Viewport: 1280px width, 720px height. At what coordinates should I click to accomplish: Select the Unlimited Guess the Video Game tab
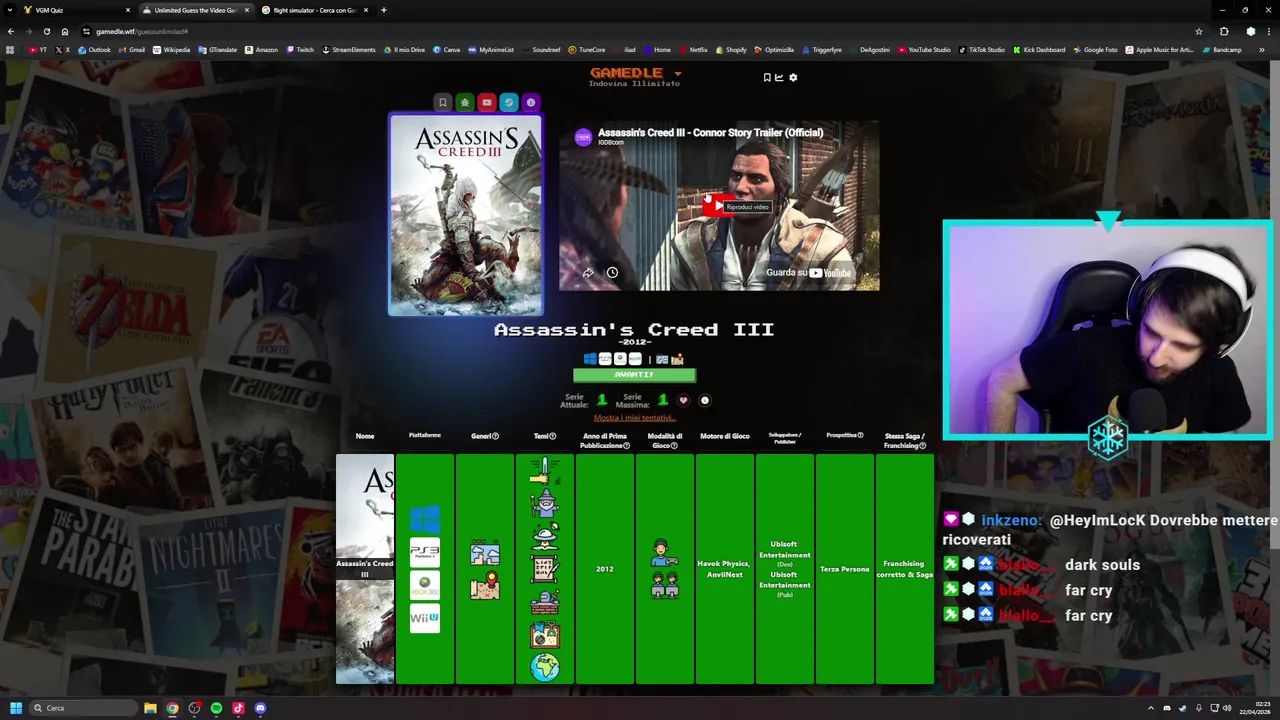pyautogui.click(x=194, y=10)
